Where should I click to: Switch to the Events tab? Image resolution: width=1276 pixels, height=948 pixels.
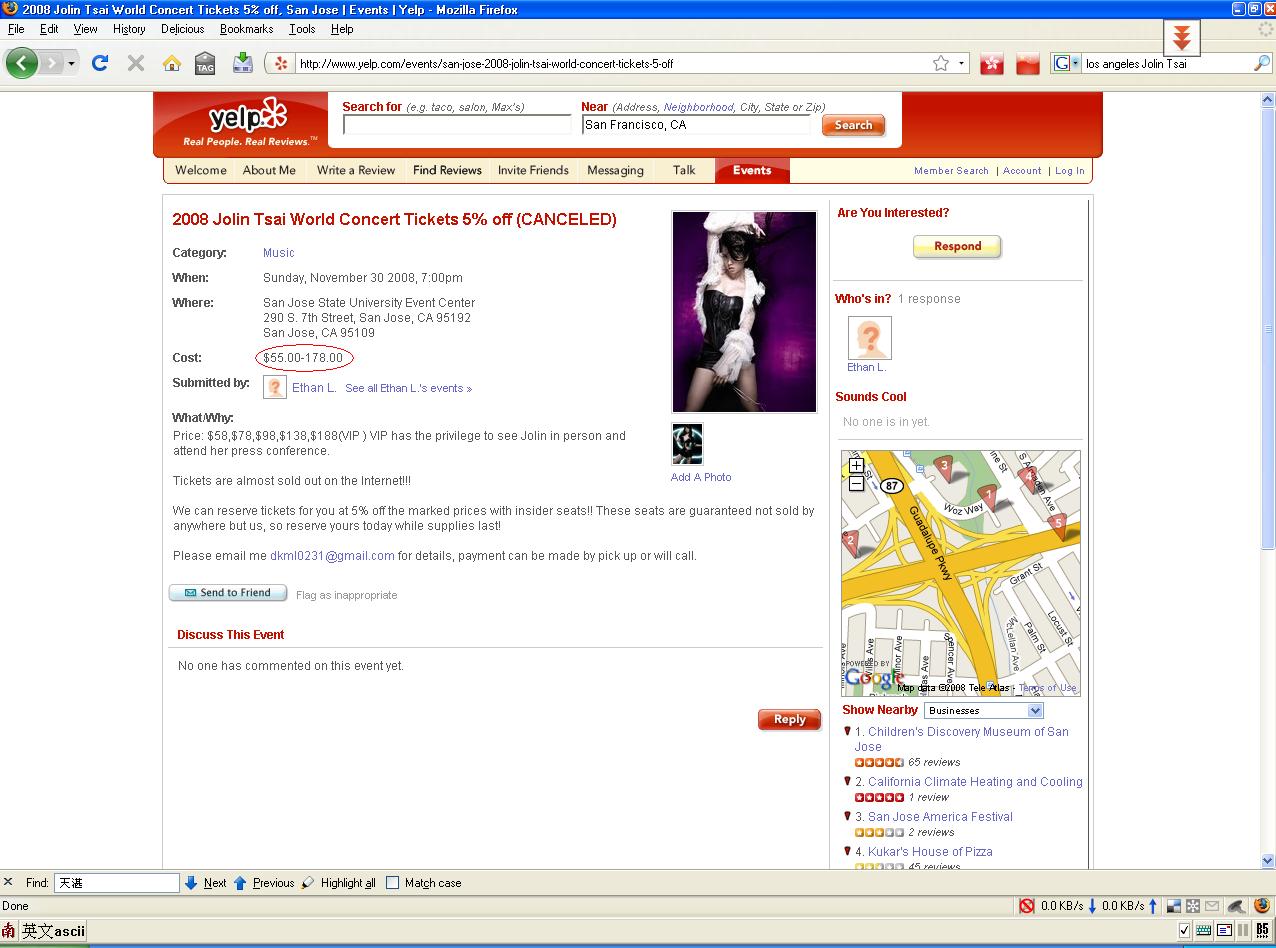tap(752, 170)
